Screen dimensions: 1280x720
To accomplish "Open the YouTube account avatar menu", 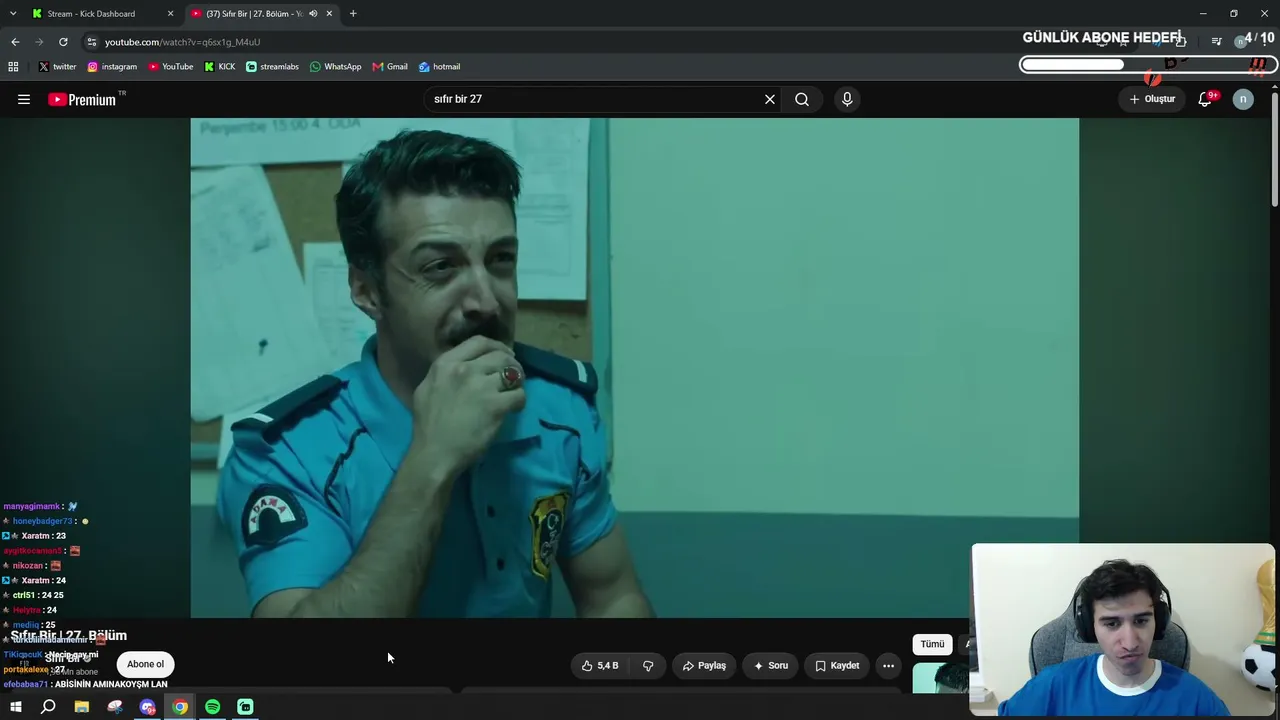I will click(1243, 99).
